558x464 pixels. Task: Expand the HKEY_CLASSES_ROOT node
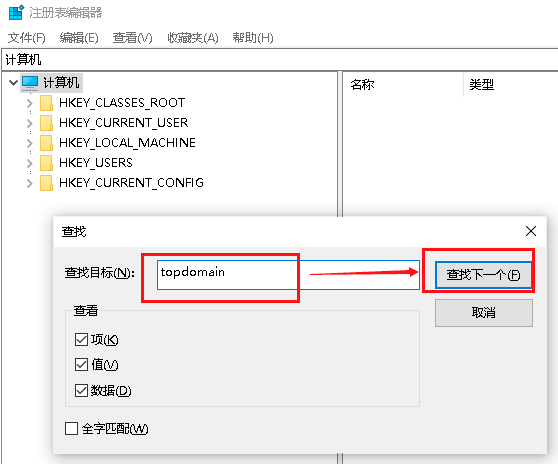30,103
